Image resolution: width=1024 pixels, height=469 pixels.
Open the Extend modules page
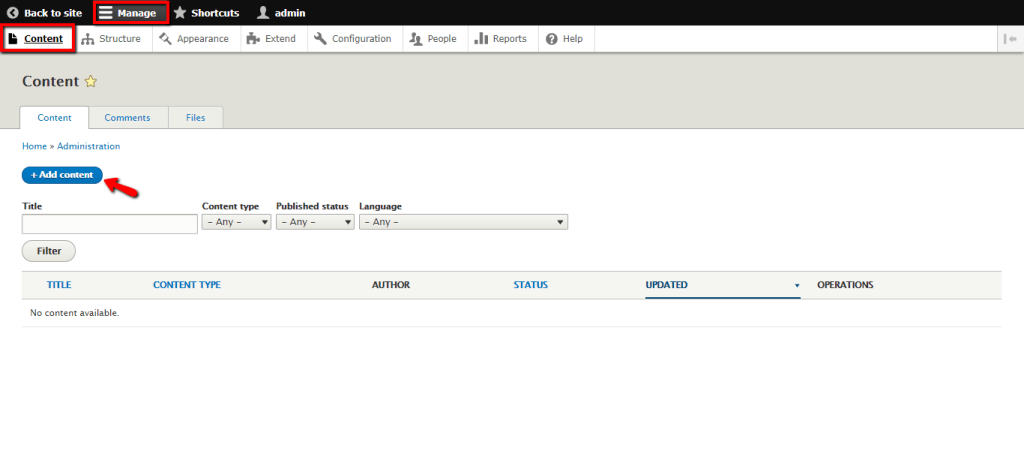click(271, 39)
